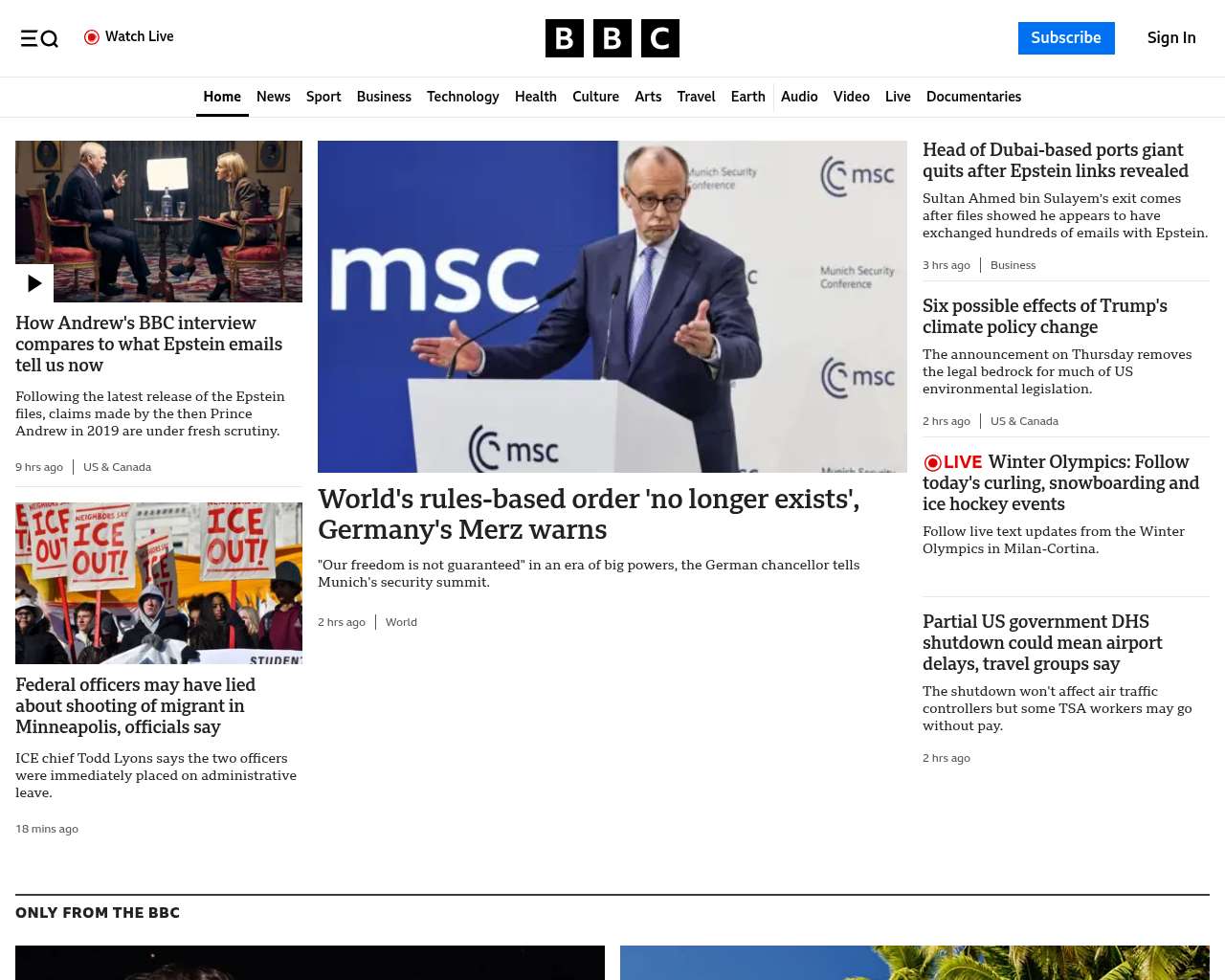
Task: Click the World category tag
Action: click(401, 622)
